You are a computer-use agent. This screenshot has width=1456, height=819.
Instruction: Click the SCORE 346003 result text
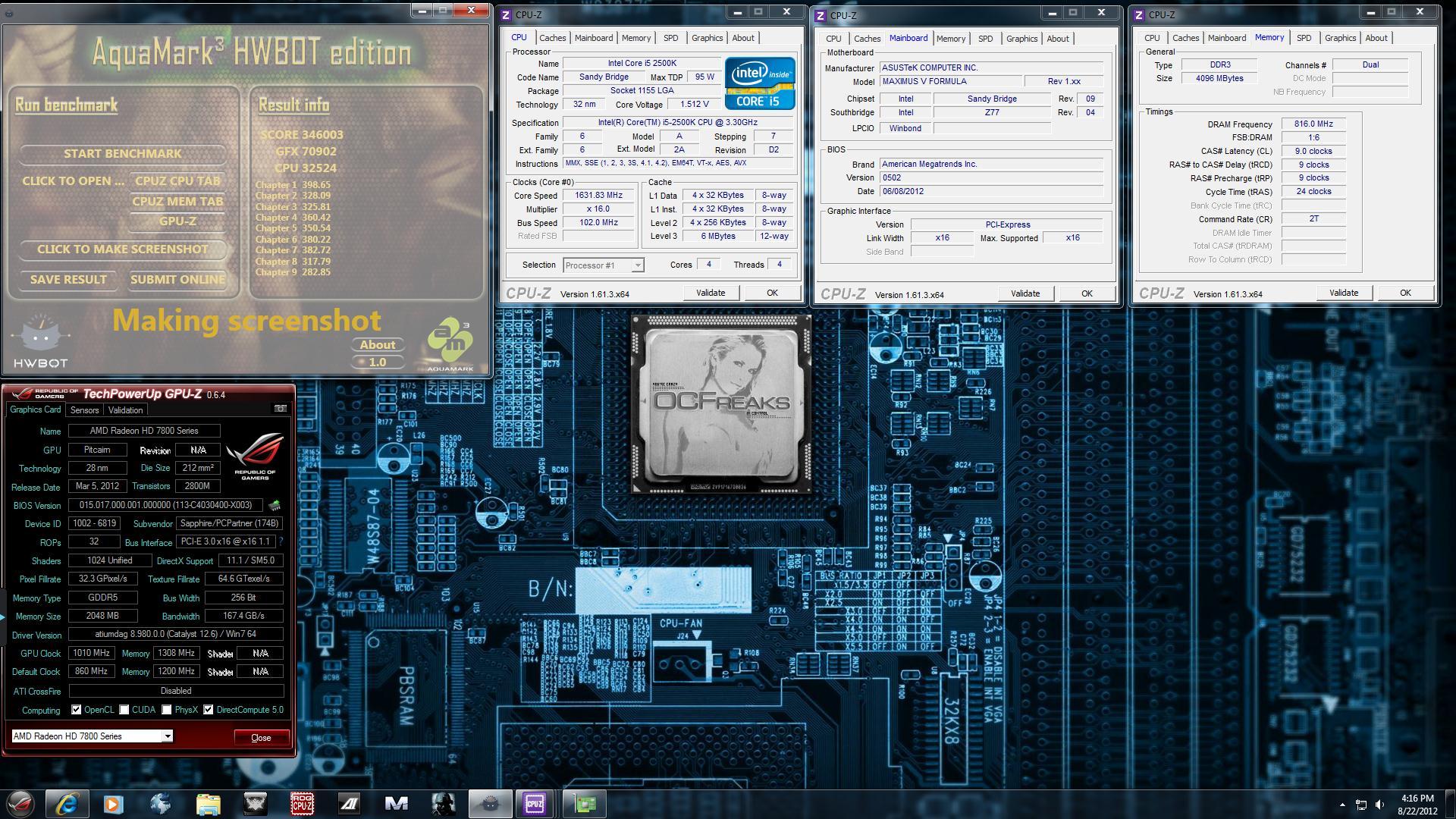[302, 135]
